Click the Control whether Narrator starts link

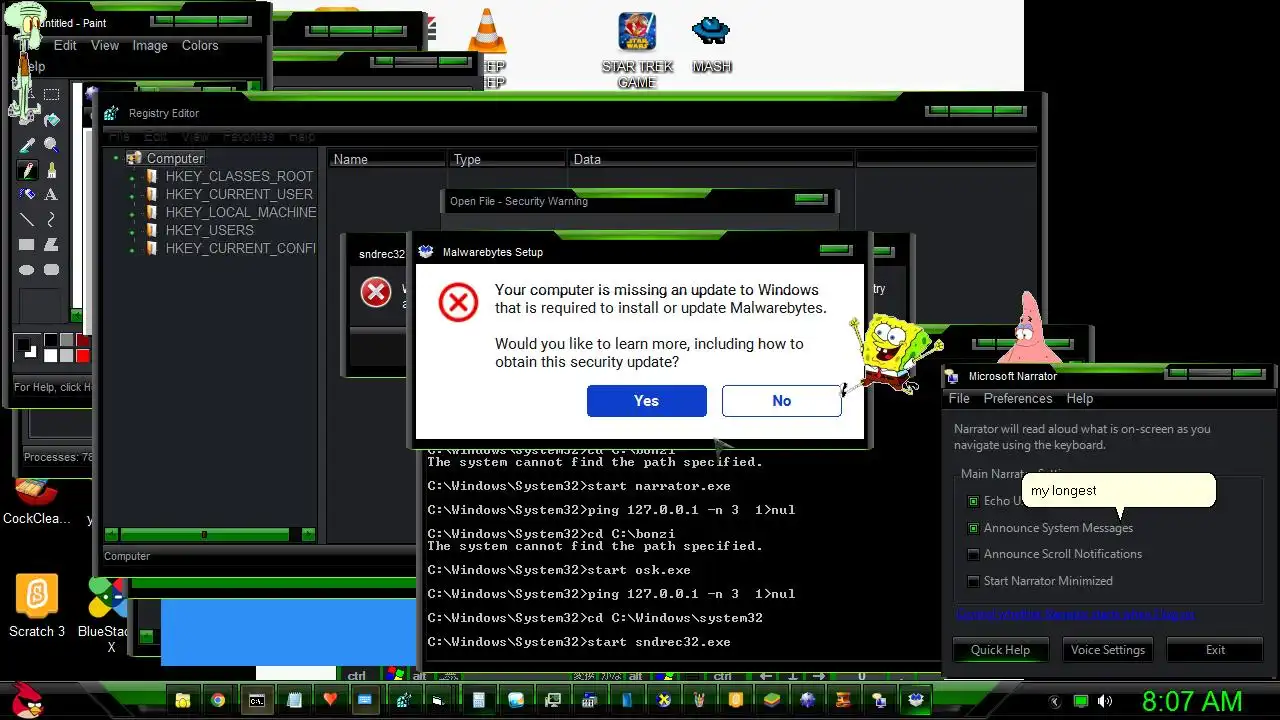pyautogui.click(x=1075, y=614)
